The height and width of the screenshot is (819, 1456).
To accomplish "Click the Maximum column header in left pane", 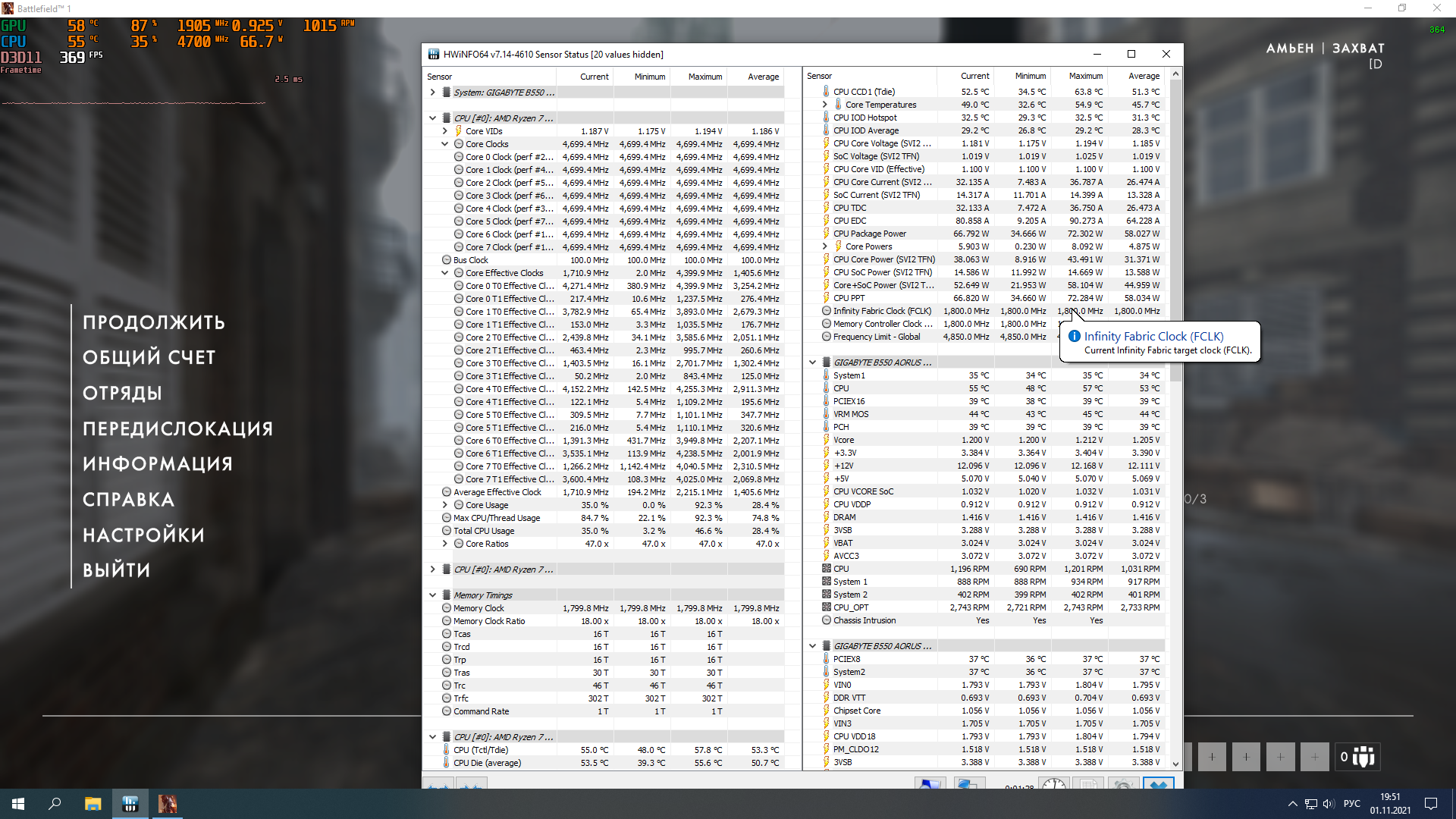I will (704, 77).
